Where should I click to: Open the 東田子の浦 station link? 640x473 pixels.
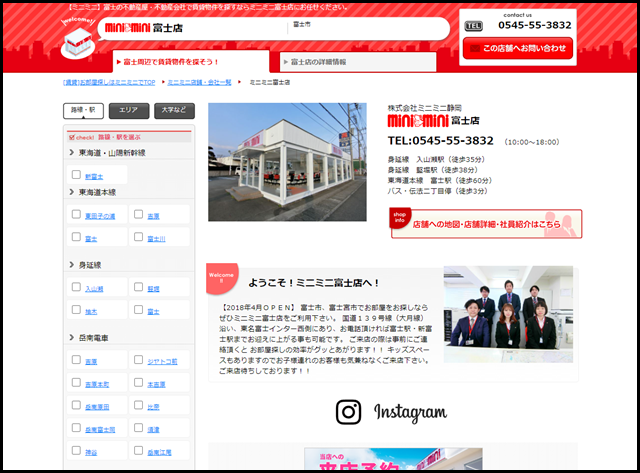click(100, 216)
